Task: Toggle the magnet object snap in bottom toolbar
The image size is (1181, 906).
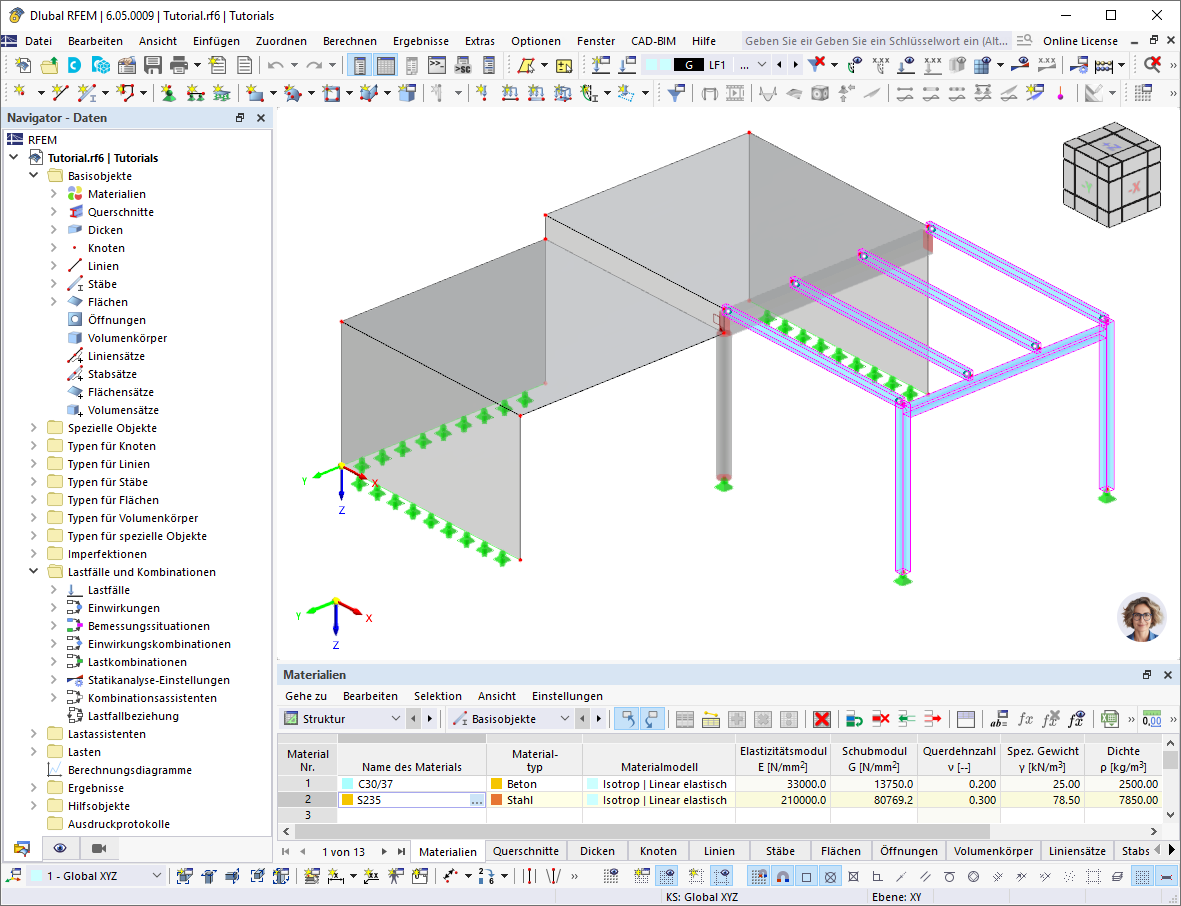Action: tap(783, 876)
